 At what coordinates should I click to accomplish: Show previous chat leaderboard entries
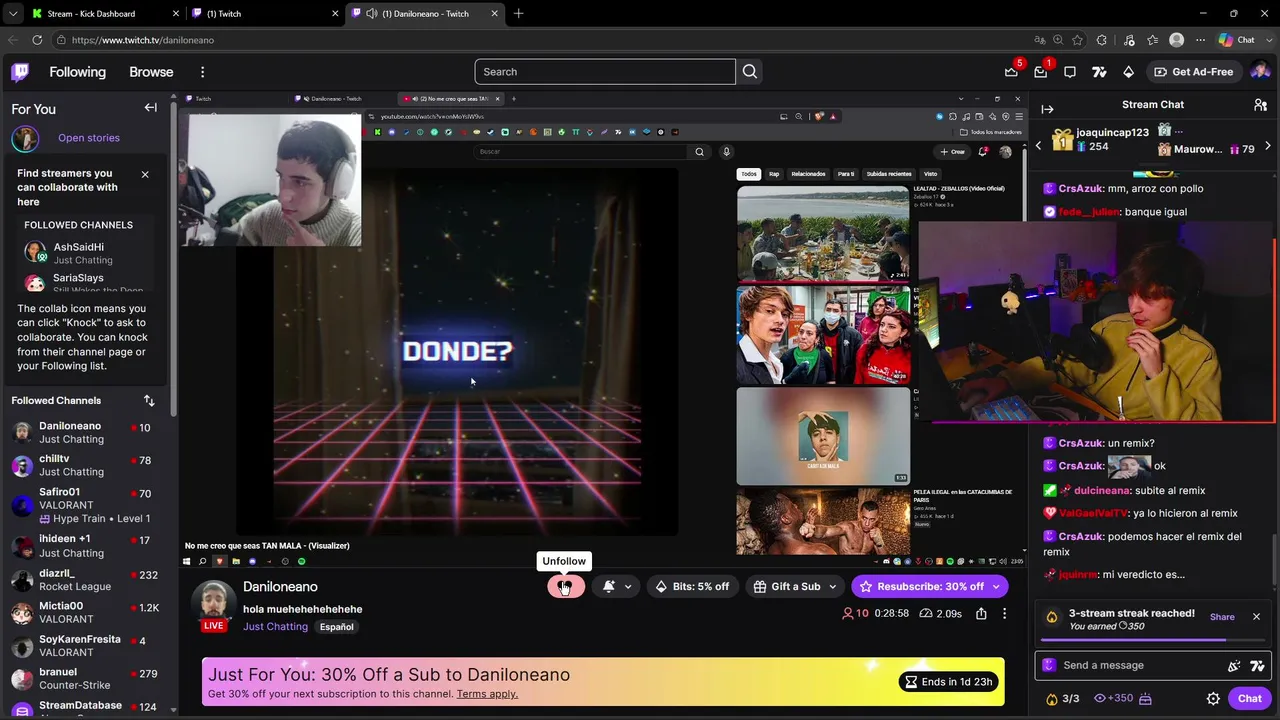pos(1038,146)
